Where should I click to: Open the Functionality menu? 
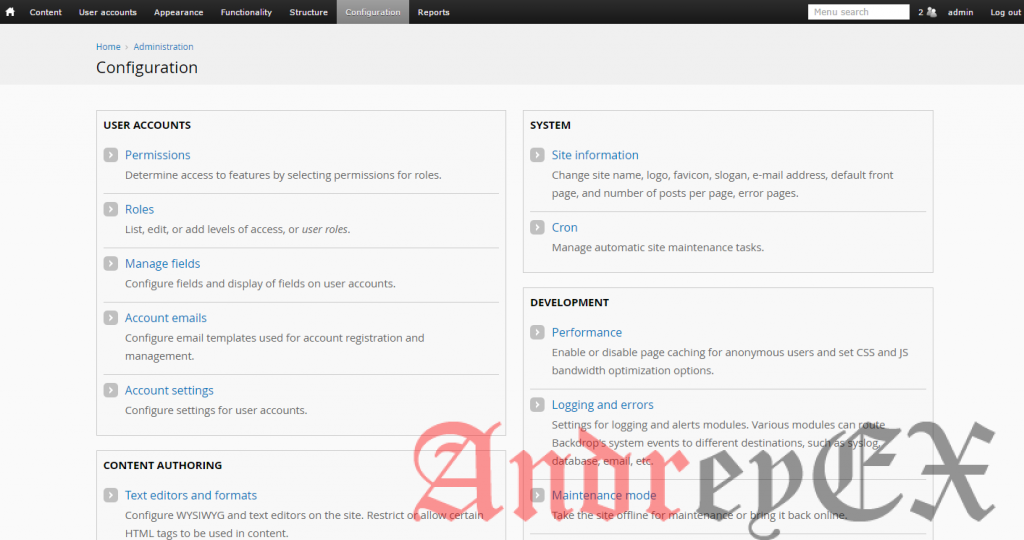tap(246, 12)
